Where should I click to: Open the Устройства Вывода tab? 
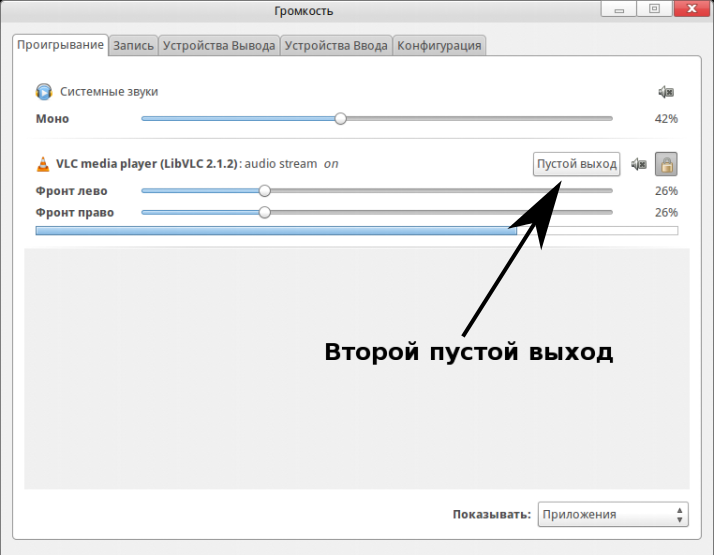pos(219,46)
